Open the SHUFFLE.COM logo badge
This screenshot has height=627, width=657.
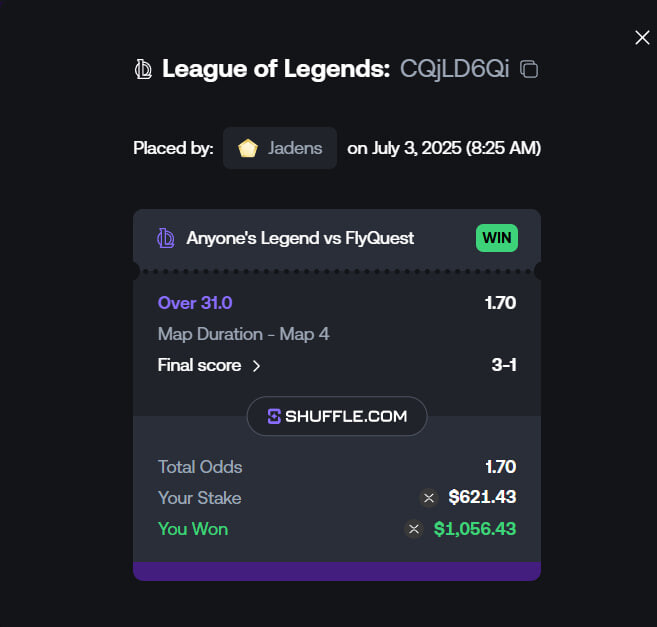click(337, 416)
